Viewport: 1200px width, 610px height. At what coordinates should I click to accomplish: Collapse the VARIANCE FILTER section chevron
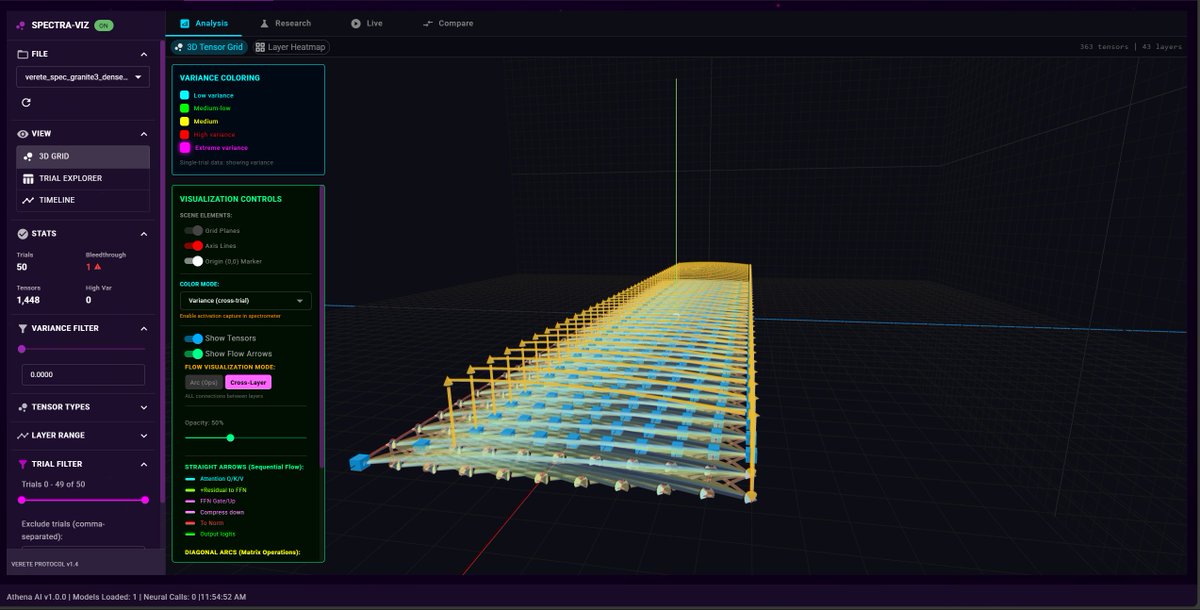coord(143,328)
